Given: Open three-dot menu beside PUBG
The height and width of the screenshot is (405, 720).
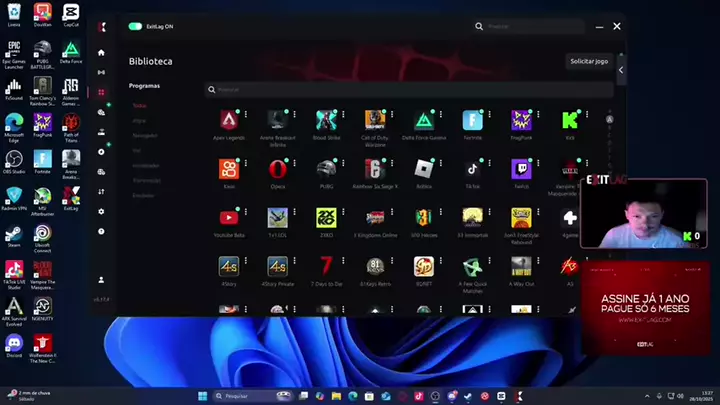Looking at the screenshot, I should [343, 163].
